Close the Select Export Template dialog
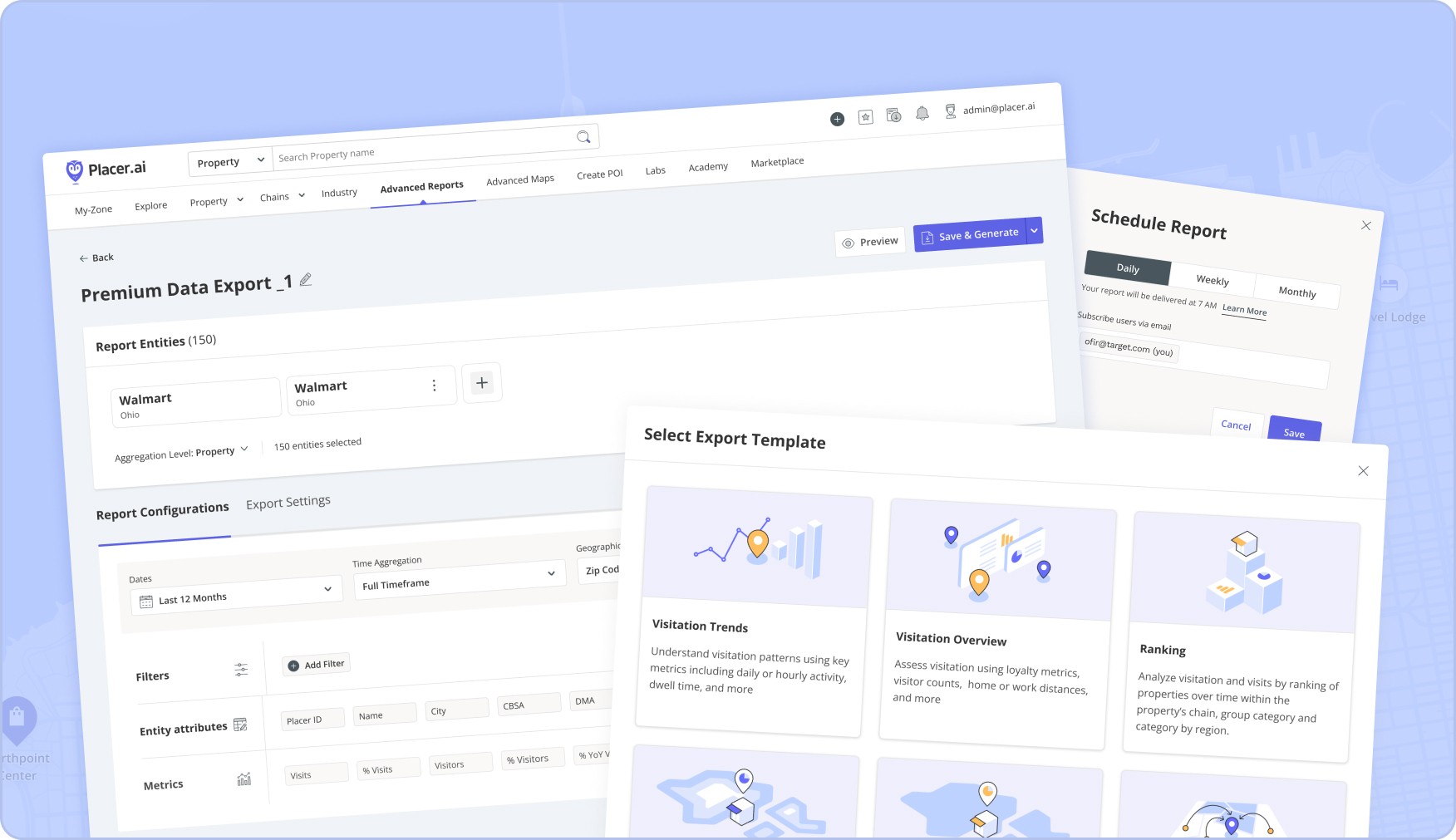Screen dimensions: 1456x840 (x=1363, y=471)
